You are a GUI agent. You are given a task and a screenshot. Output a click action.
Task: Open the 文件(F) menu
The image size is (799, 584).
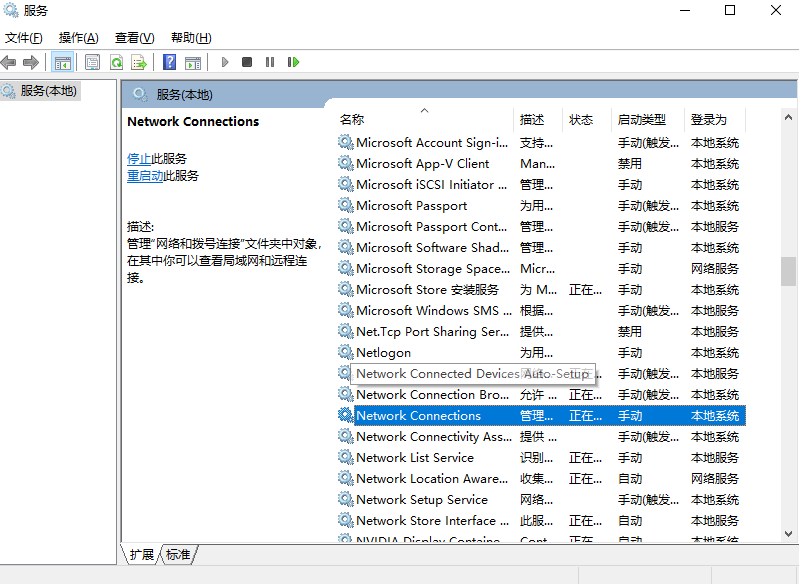coord(23,38)
